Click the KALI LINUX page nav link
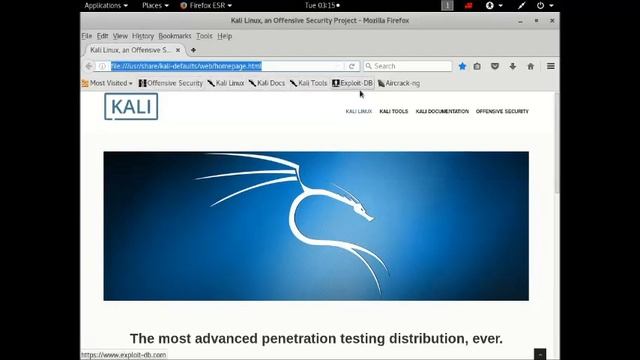The height and width of the screenshot is (360, 640). (359, 111)
